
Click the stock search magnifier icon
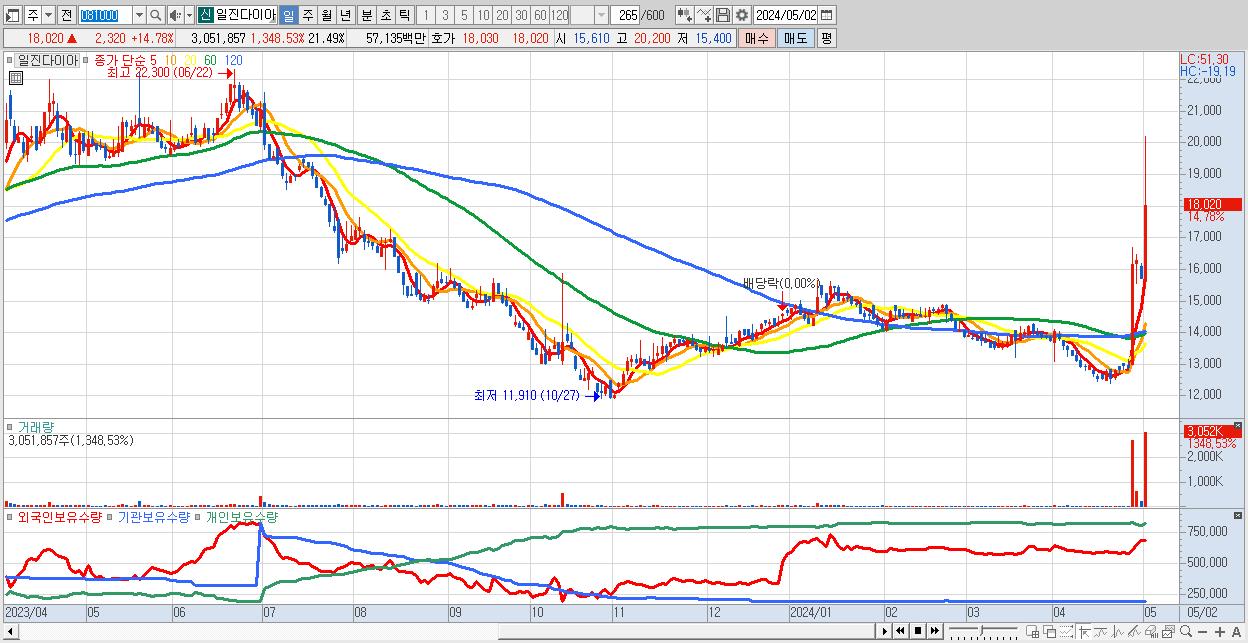point(156,15)
